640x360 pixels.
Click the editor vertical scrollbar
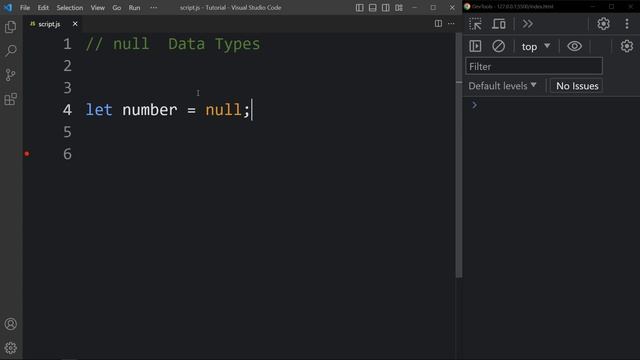(459, 155)
